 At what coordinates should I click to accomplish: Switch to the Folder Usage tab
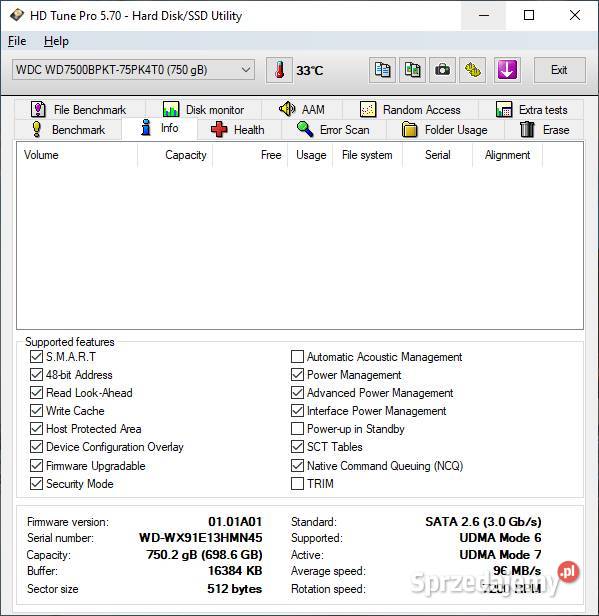pos(445,130)
